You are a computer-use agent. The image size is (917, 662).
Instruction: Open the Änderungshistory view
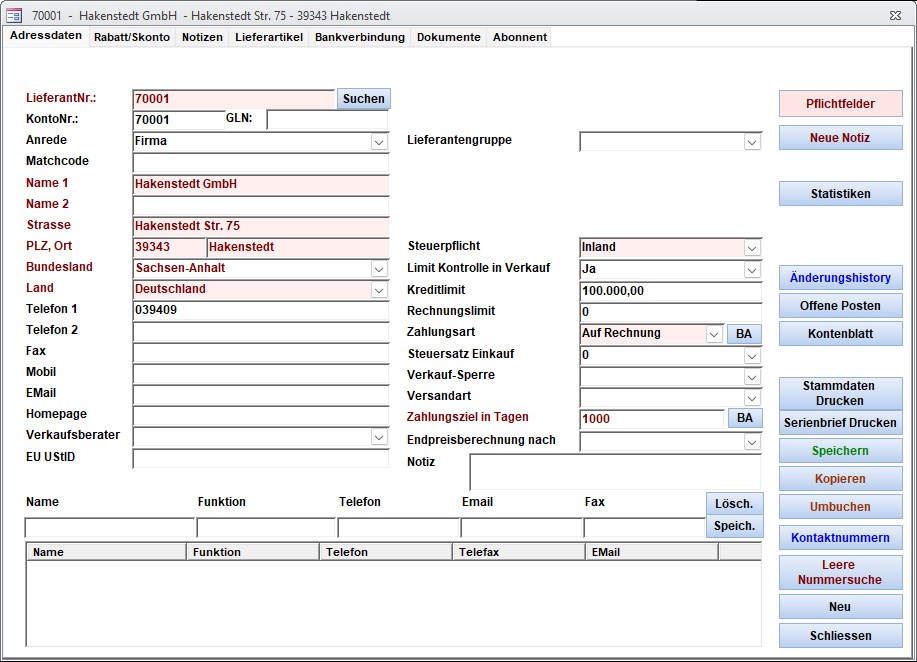pyautogui.click(x=840, y=278)
